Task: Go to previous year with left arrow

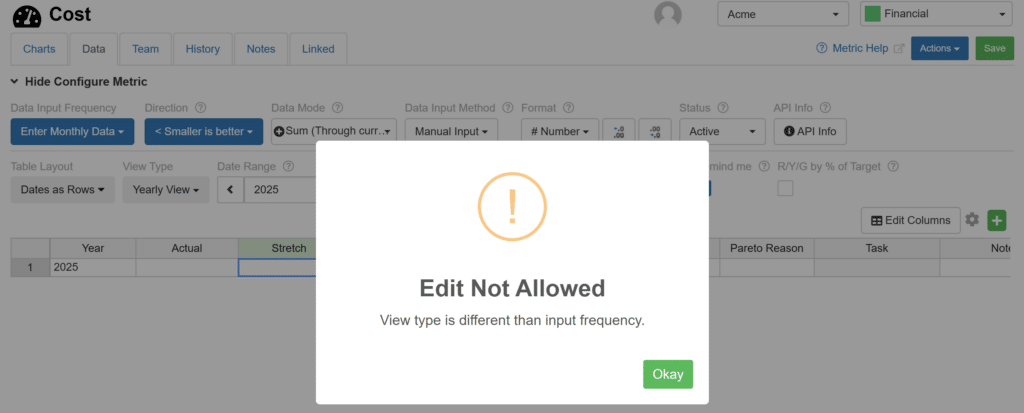Action: point(230,189)
